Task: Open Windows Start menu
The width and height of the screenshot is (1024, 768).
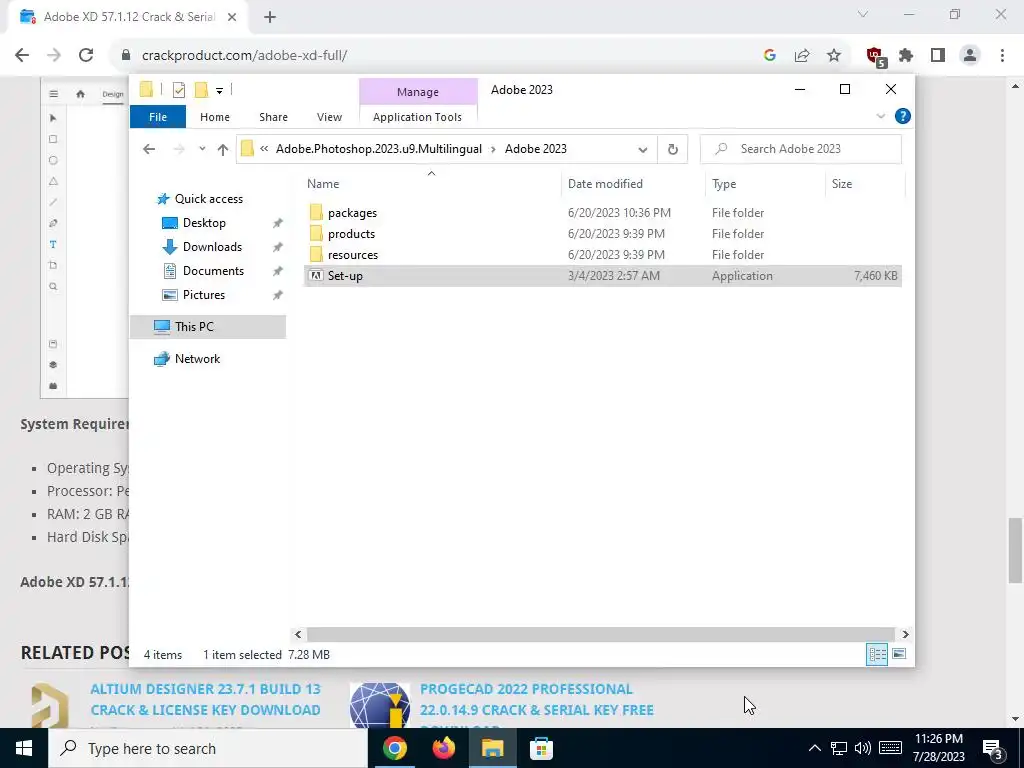Action: [24, 748]
